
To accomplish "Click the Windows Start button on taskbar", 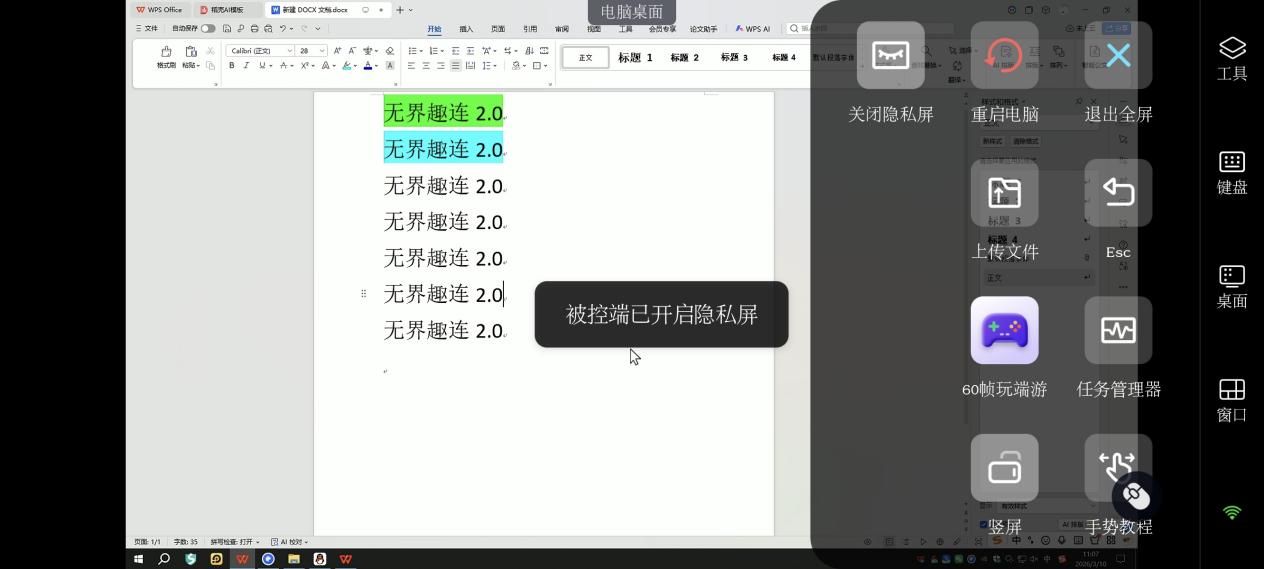I will (139, 559).
